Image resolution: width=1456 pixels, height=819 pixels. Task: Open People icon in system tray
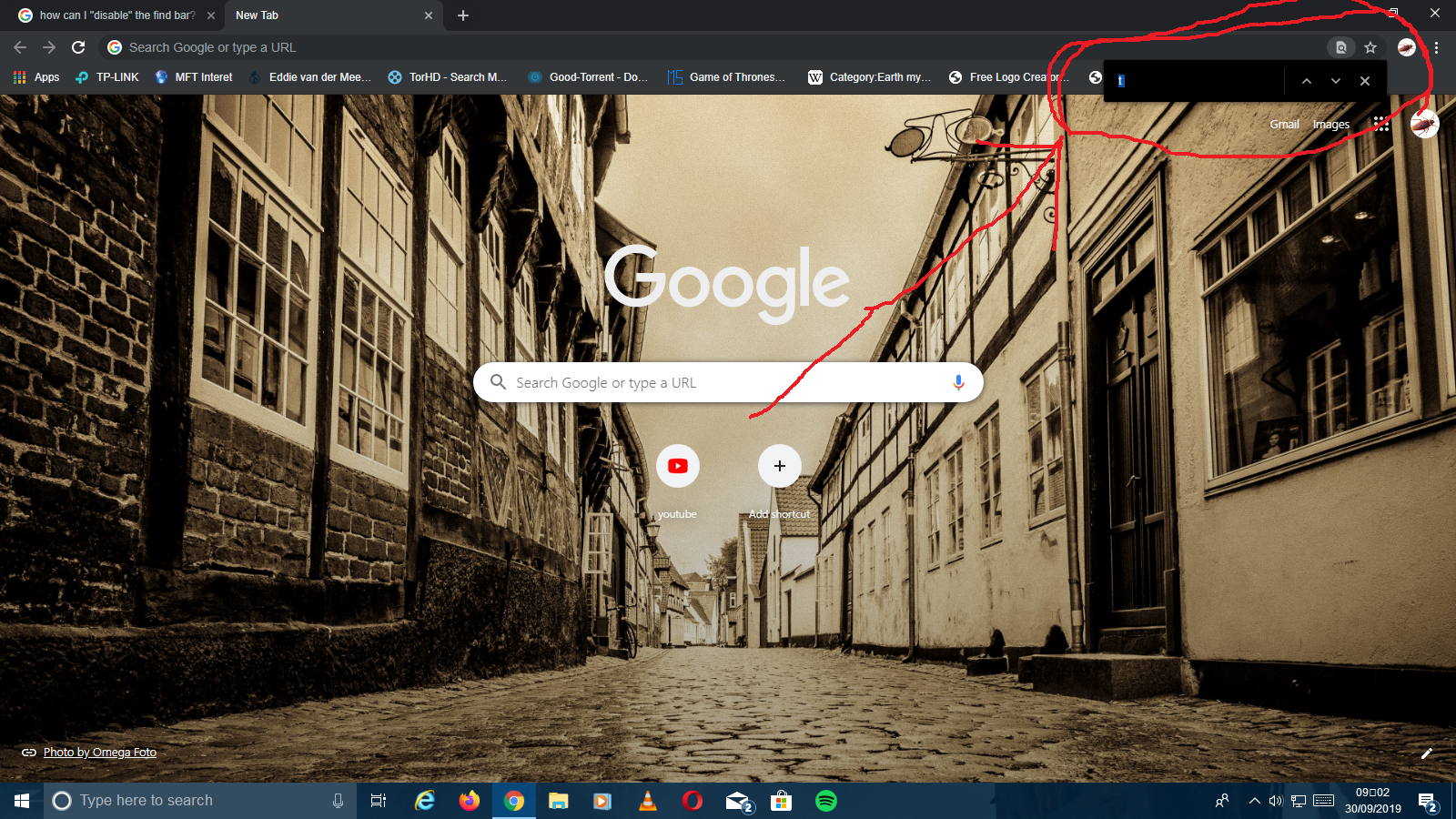tap(1222, 801)
